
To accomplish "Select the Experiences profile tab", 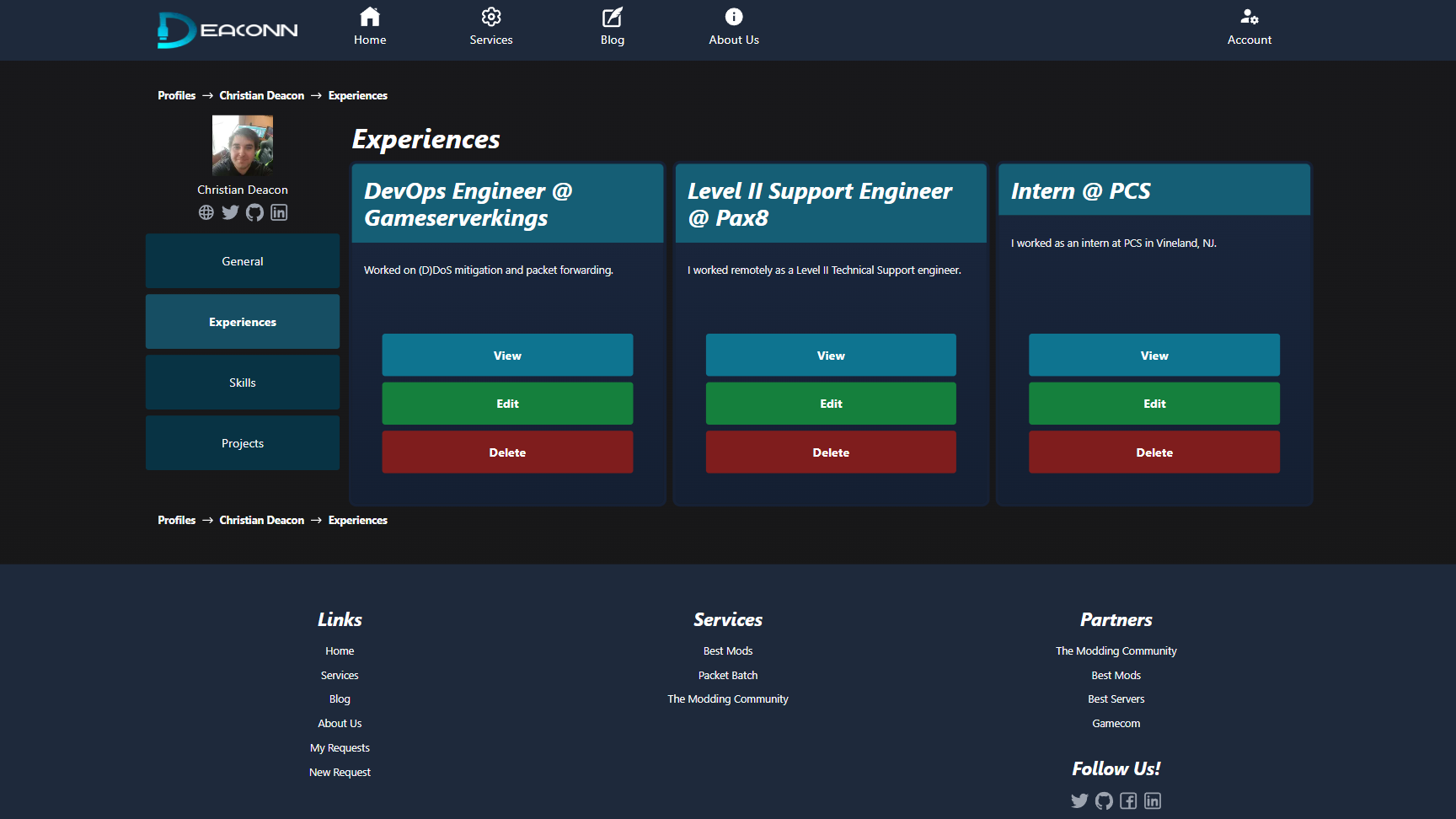I will tap(243, 322).
